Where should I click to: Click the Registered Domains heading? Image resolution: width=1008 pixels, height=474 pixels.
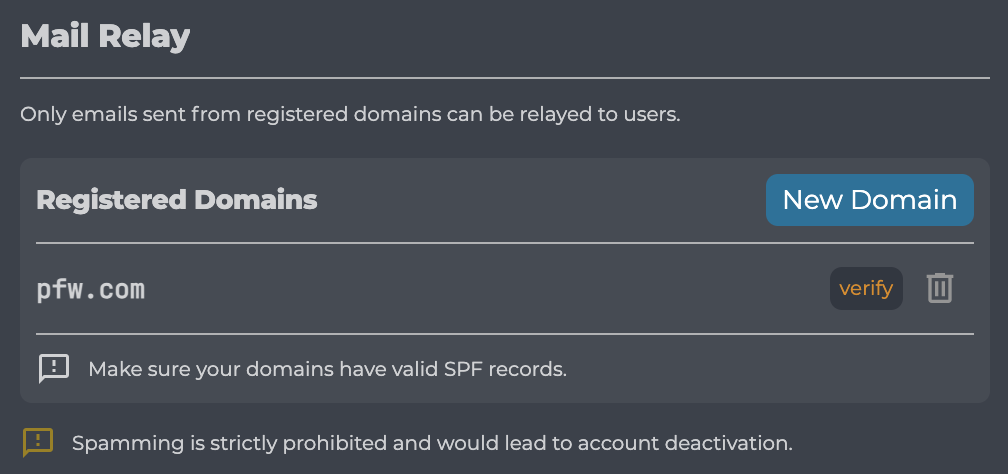(x=177, y=200)
